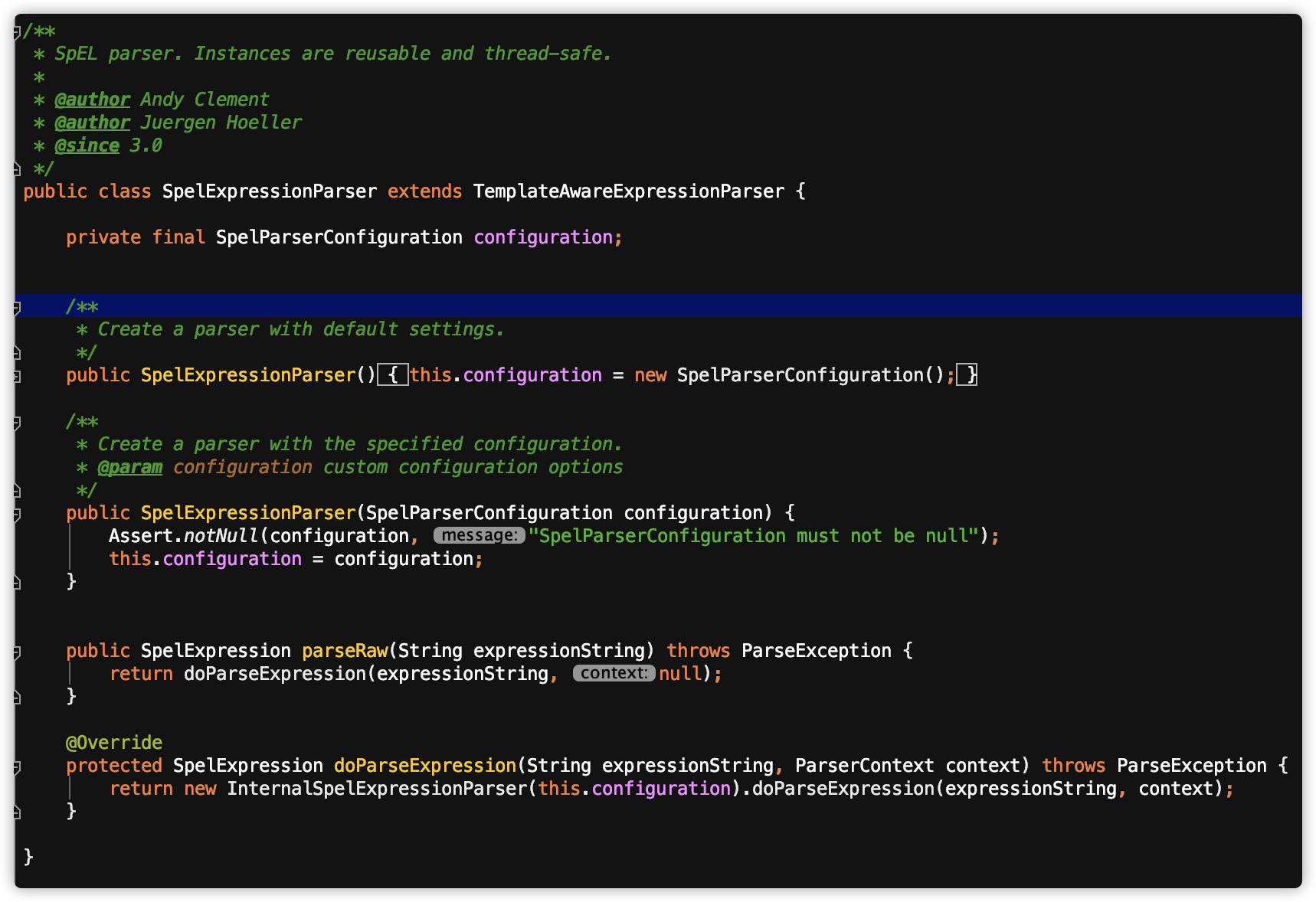The height and width of the screenshot is (902, 1316).
Task: Click the @param tag in constructor Javadoc
Action: point(129,467)
